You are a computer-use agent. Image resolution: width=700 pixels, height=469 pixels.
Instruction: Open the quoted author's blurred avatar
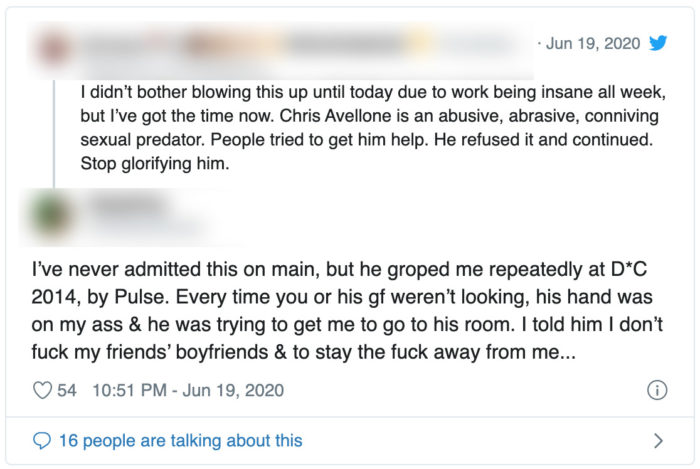click(x=57, y=46)
